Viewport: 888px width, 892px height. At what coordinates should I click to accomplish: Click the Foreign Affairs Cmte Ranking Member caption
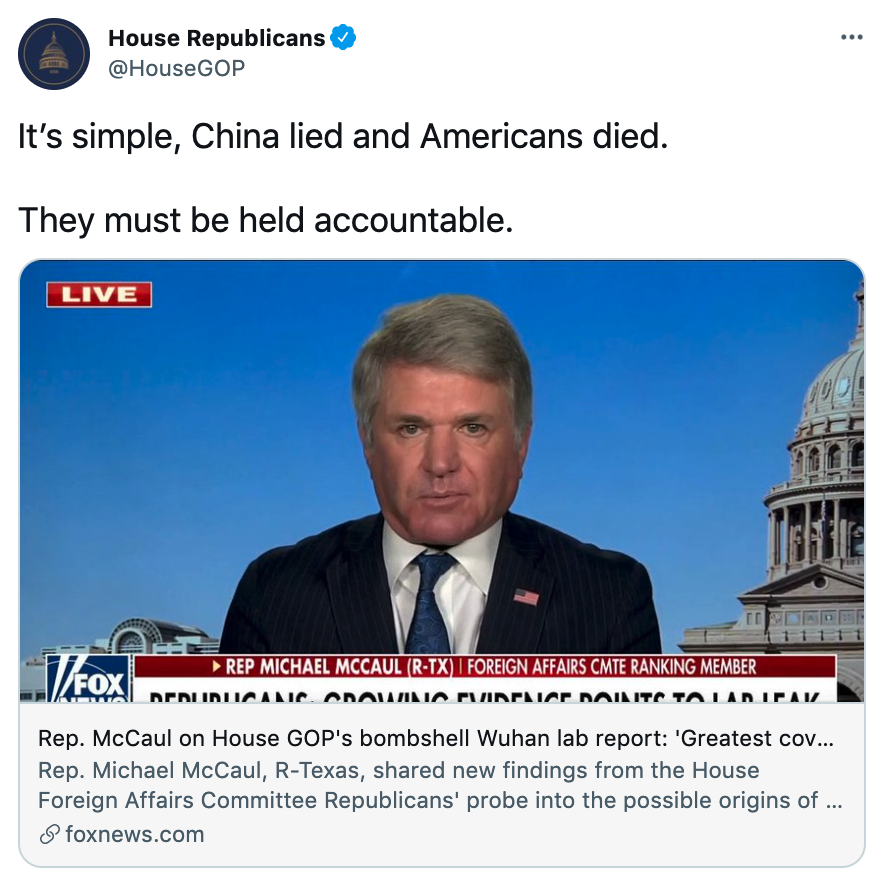612,666
